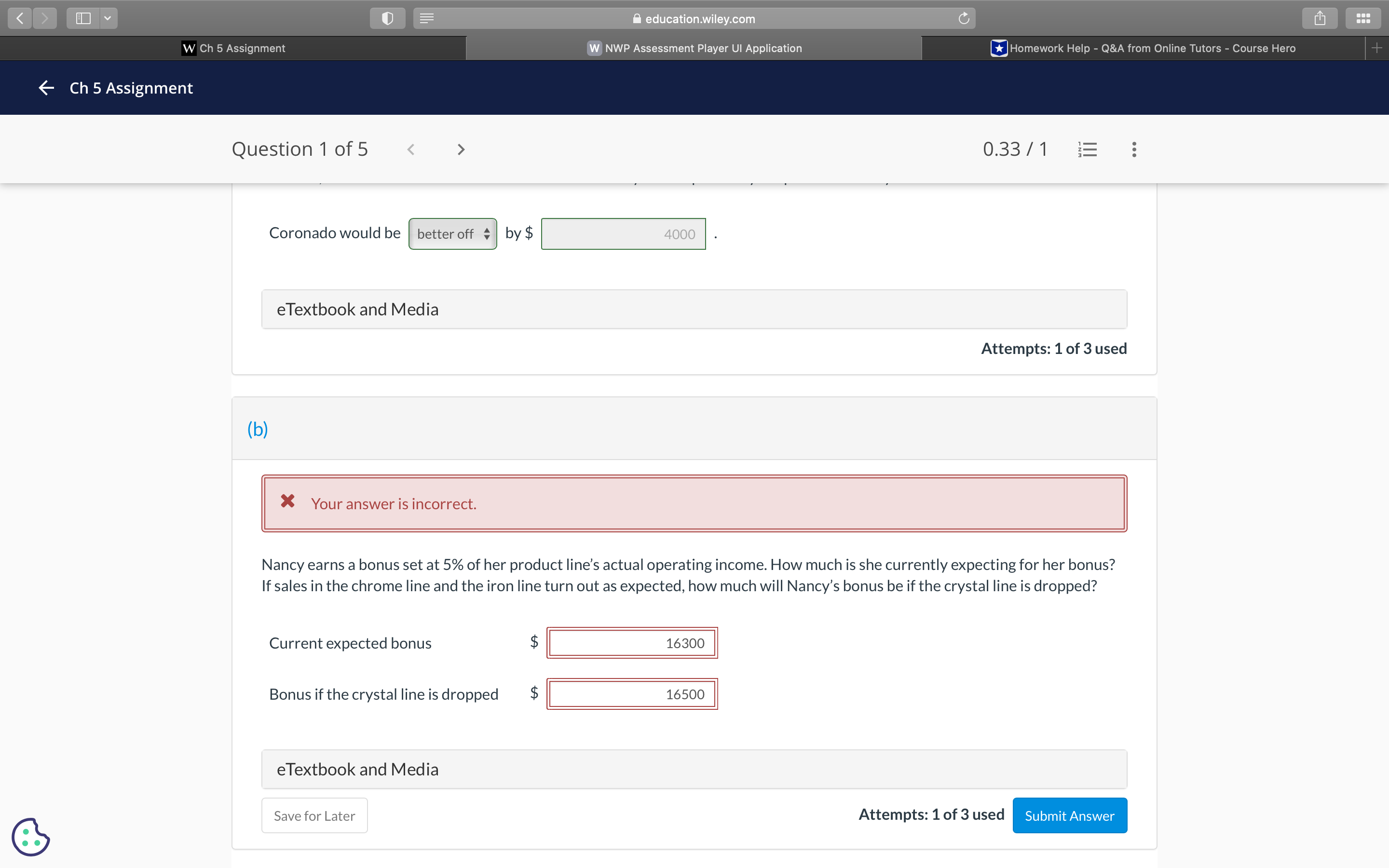The height and width of the screenshot is (868, 1389).
Task: Click the back arrow next to Ch 5 Assignment
Action: click(x=45, y=87)
